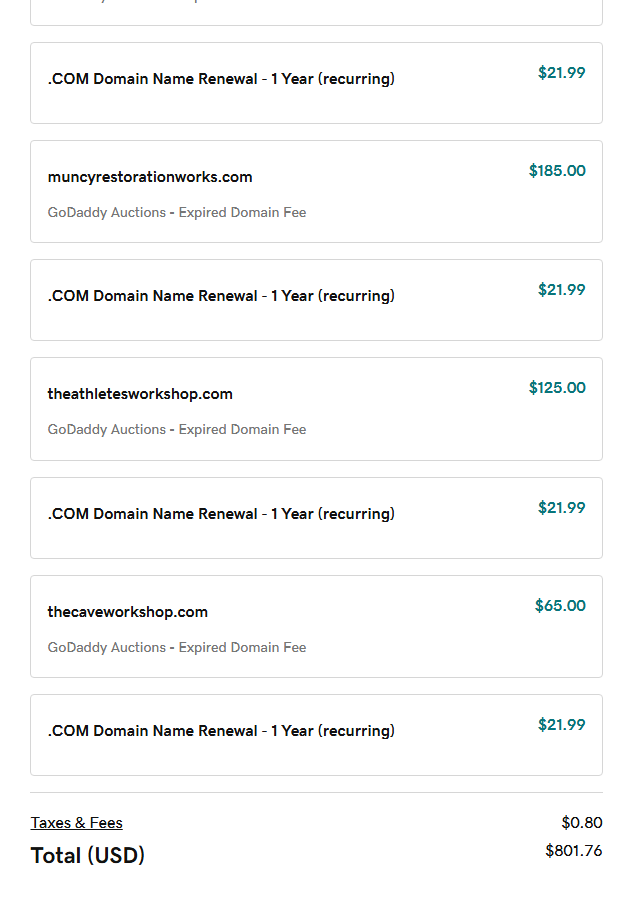630x901 pixels.
Task: Select the last .COM Domain Name Renewal item
Action: tap(221, 731)
